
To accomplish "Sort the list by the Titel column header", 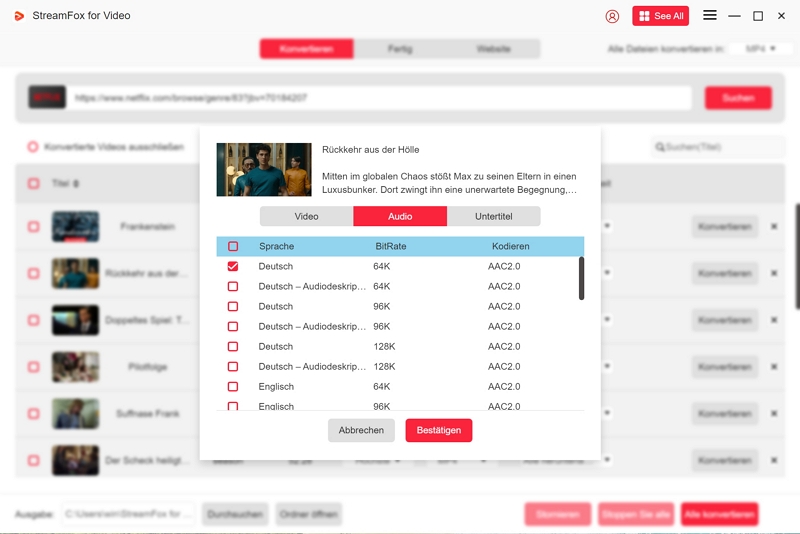I will [x=65, y=183].
